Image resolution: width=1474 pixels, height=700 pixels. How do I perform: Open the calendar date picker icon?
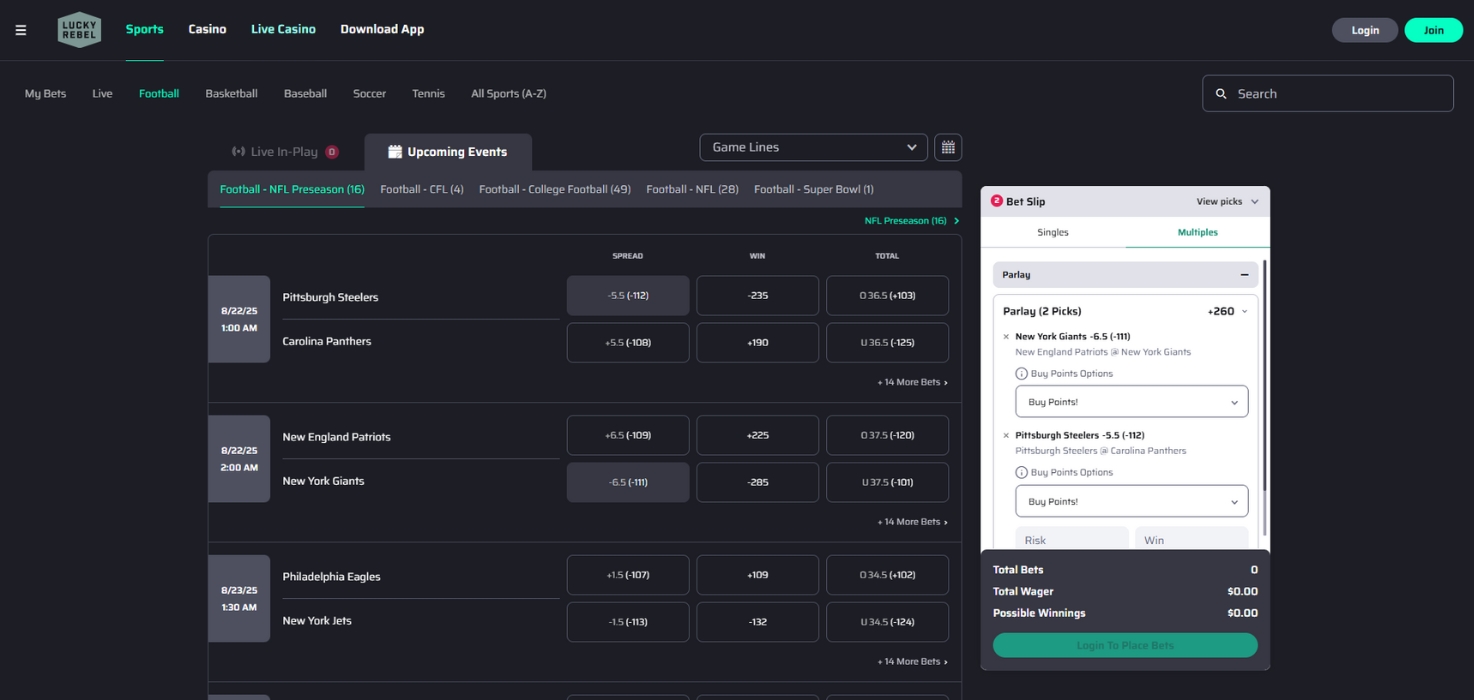coord(948,147)
